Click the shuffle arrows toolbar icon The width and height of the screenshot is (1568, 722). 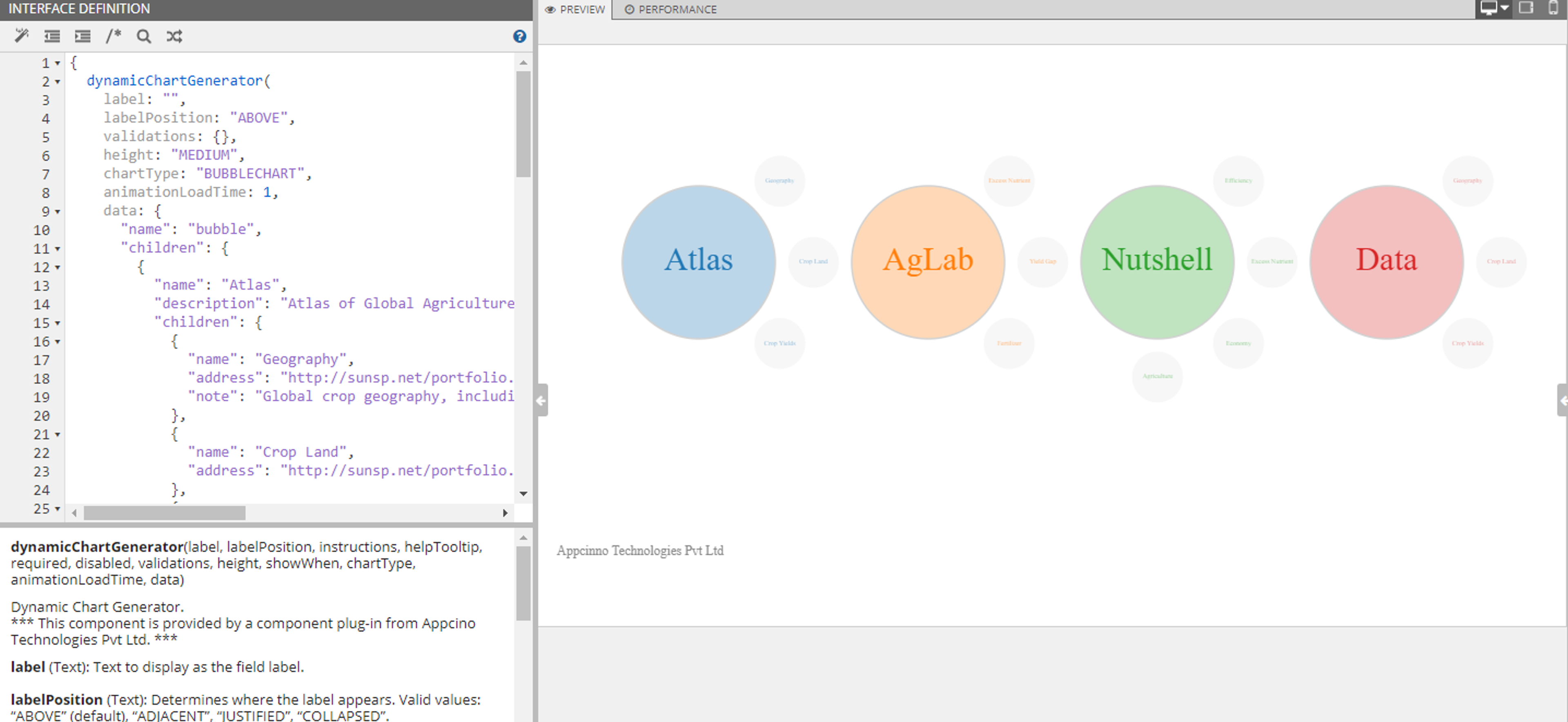click(174, 36)
